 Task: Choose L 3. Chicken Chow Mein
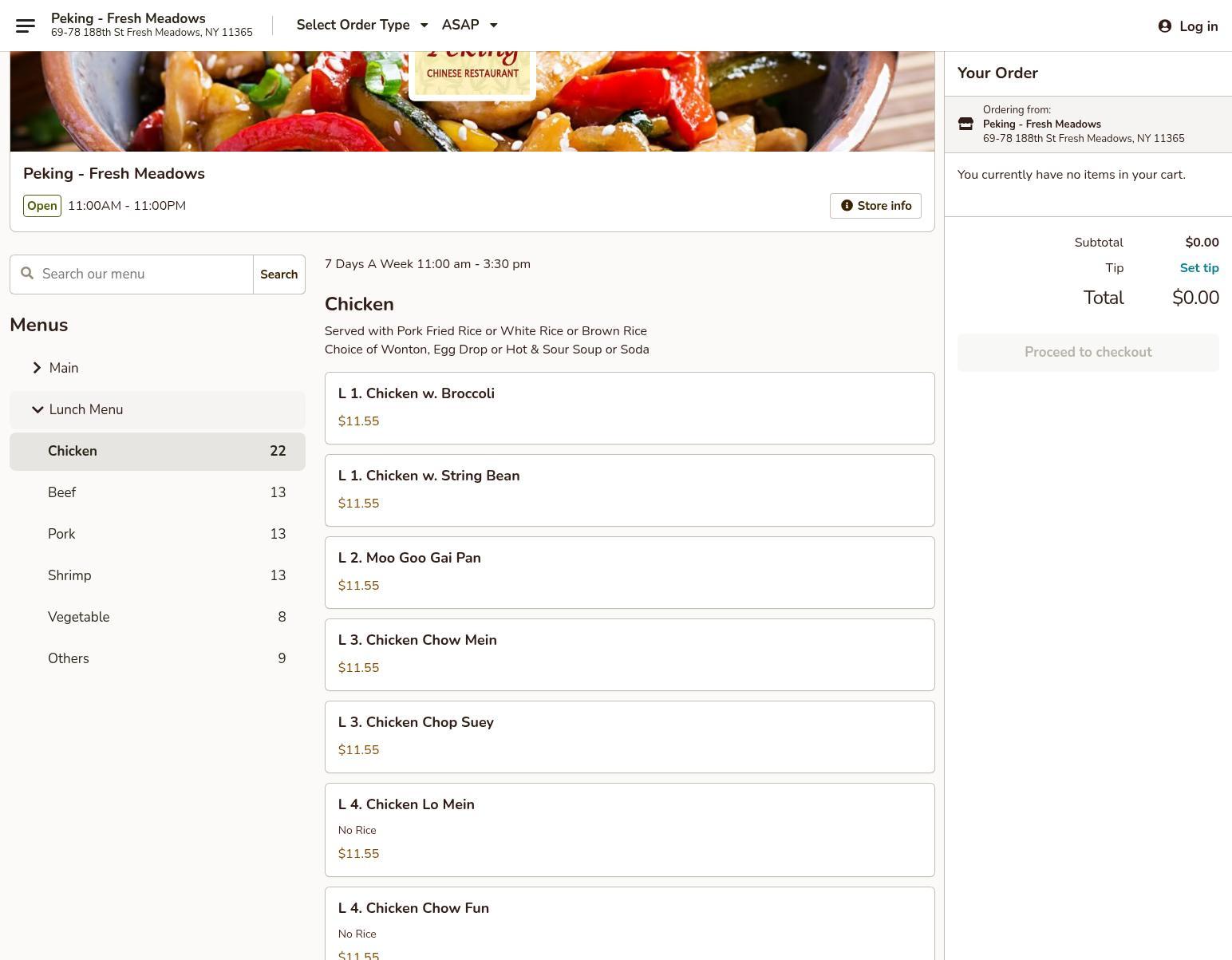coord(630,654)
